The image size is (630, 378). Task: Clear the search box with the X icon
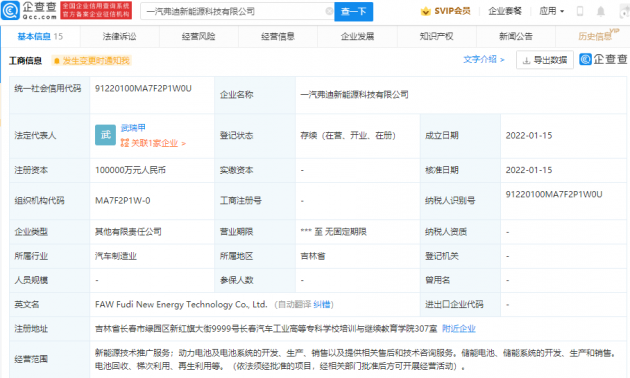tap(329, 11)
